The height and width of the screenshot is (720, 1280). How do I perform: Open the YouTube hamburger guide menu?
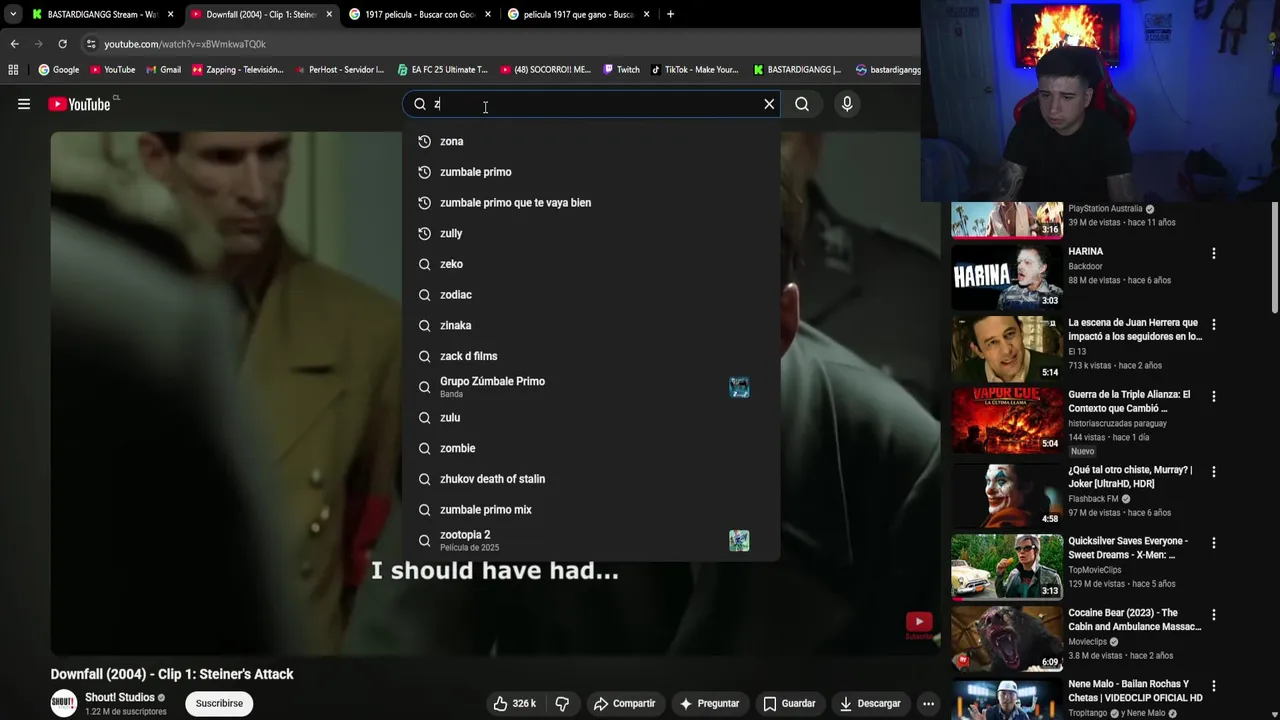[x=24, y=104]
